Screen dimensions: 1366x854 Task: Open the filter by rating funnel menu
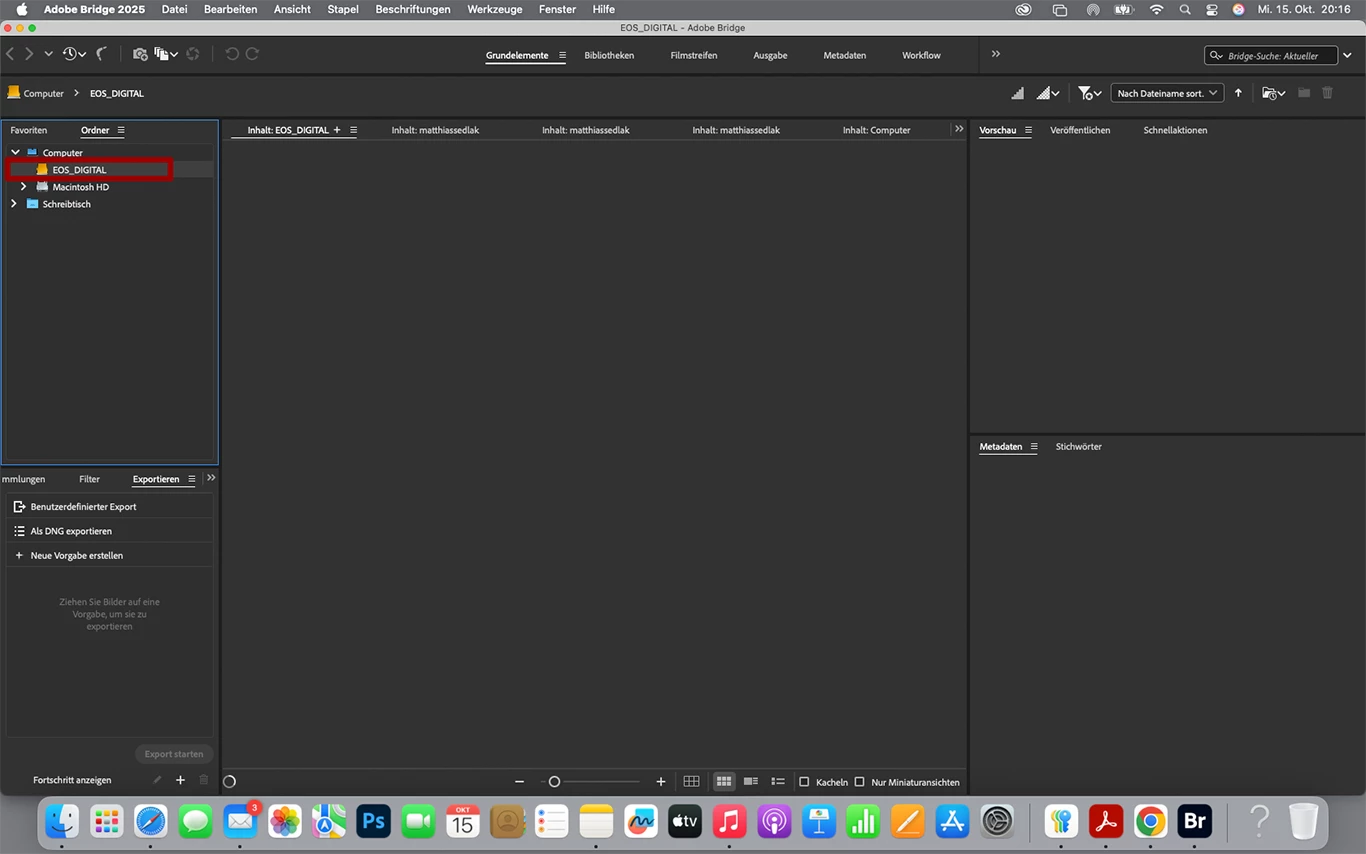[x=1090, y=93]
